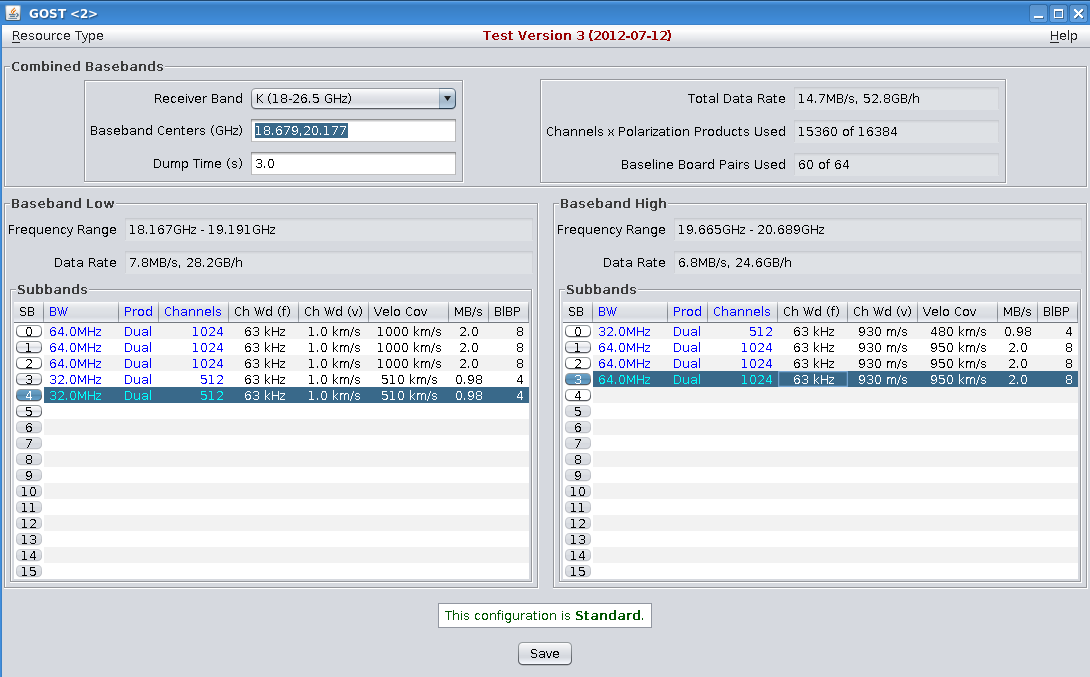Click the Dump Time input field
Viewport: 1090px width, 677px height.
tap(353, 164)
